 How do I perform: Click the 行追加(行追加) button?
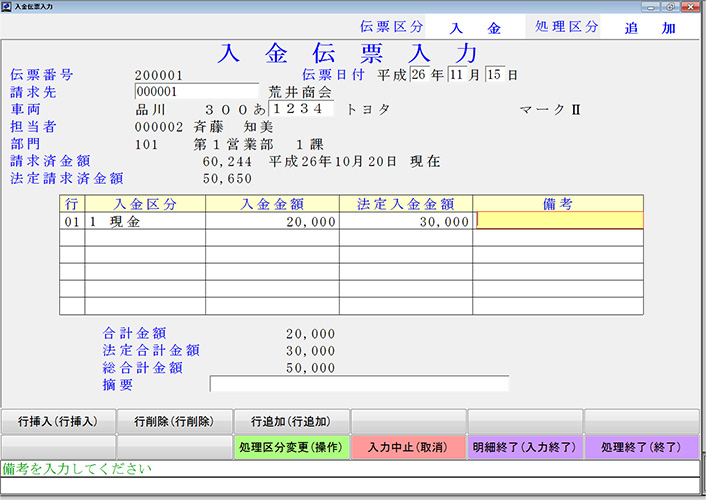coord(291,422)
